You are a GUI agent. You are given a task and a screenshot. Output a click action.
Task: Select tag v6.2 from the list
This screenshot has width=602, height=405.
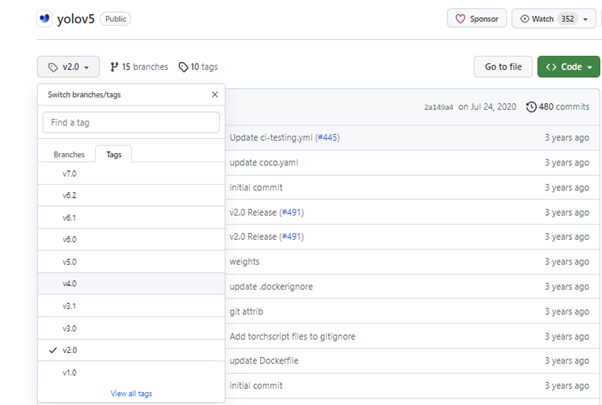pos(131,195)
